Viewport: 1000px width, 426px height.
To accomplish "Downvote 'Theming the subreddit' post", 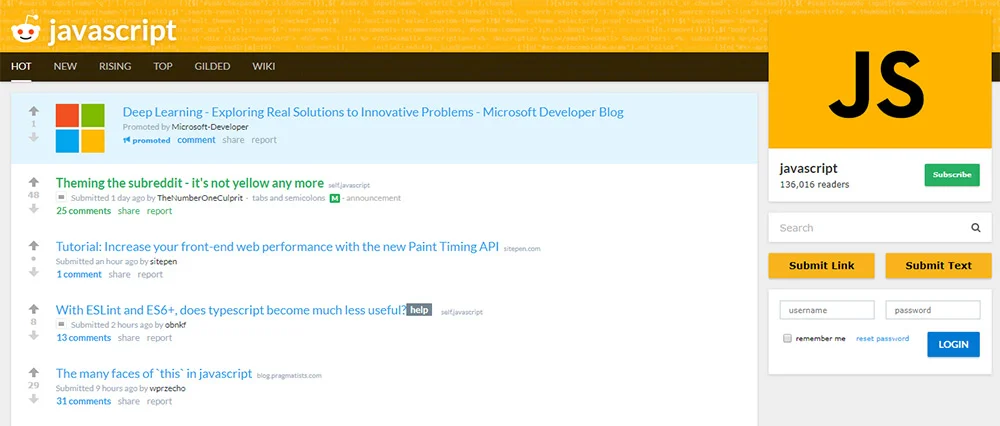I will pos(34,208).
